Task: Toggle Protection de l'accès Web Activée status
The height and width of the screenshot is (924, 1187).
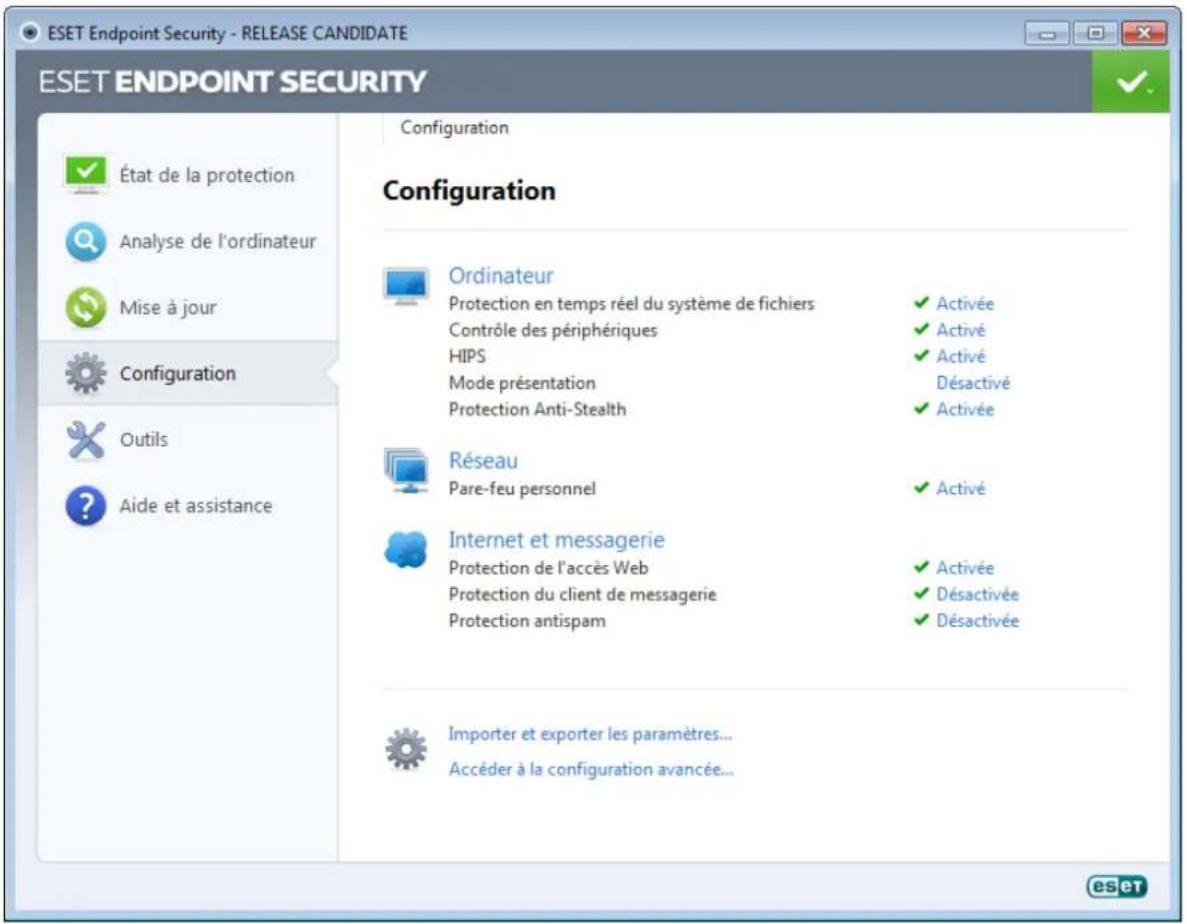Action: click(x=964, y=568)
